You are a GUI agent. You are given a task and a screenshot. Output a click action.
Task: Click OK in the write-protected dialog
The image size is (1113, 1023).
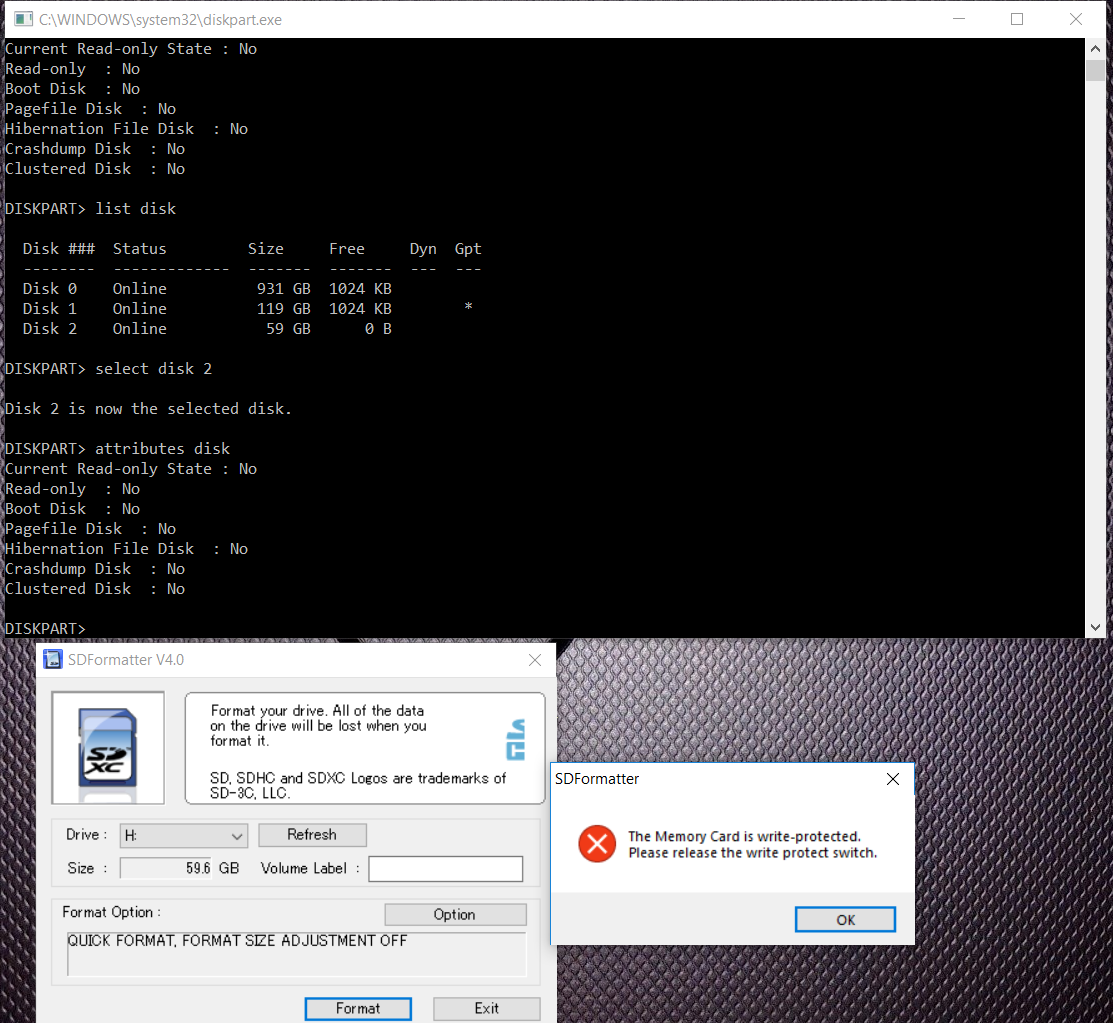pyautogui.click(x=845, y=919)
